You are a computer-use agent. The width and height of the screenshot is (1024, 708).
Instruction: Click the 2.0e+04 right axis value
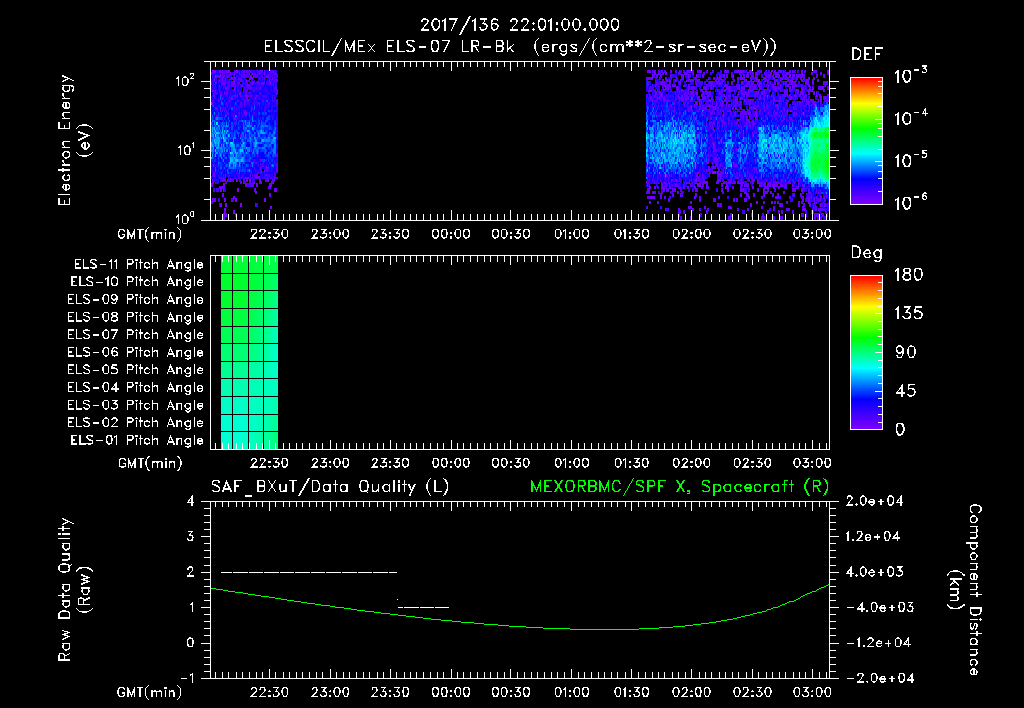873,501
